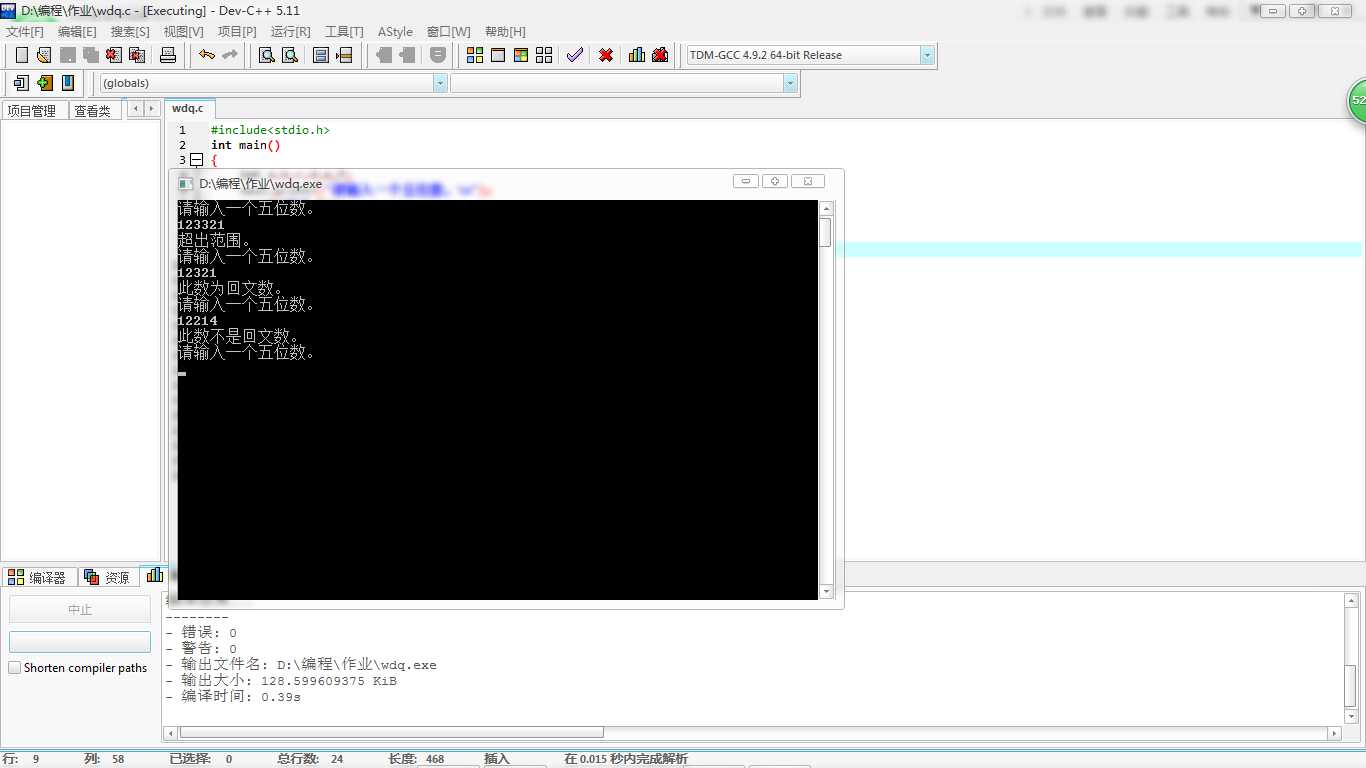
Task: Click the Save All toolbar icon
Action: click(90, 55)
